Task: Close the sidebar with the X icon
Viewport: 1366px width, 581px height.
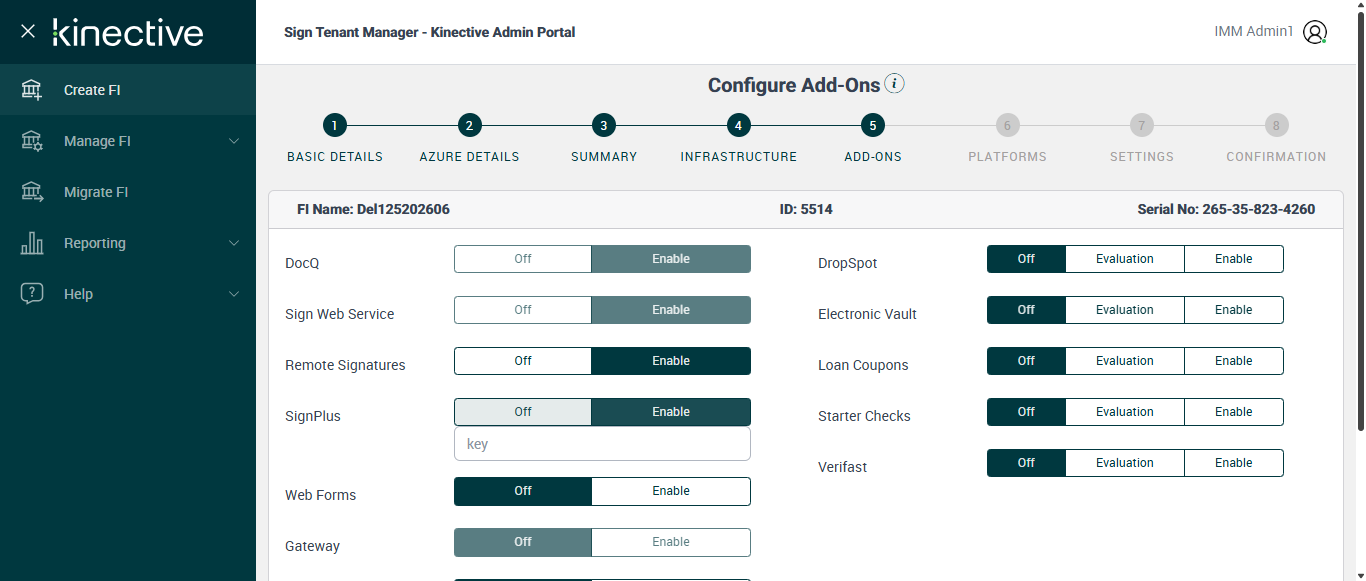Action: [x=28, y=31]
